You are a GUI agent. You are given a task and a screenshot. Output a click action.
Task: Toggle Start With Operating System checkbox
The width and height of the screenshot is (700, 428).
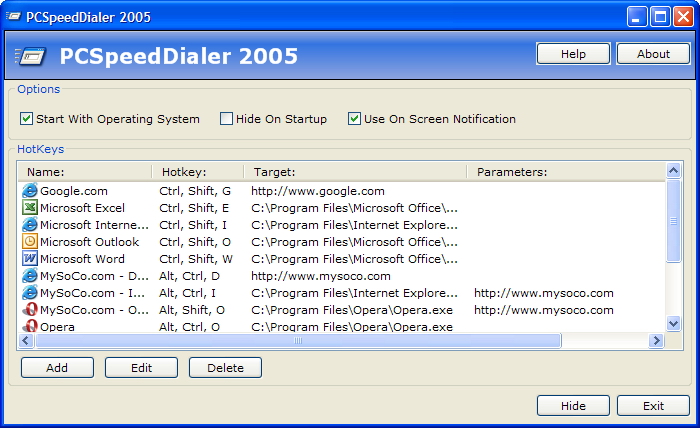tap(26, 119)
